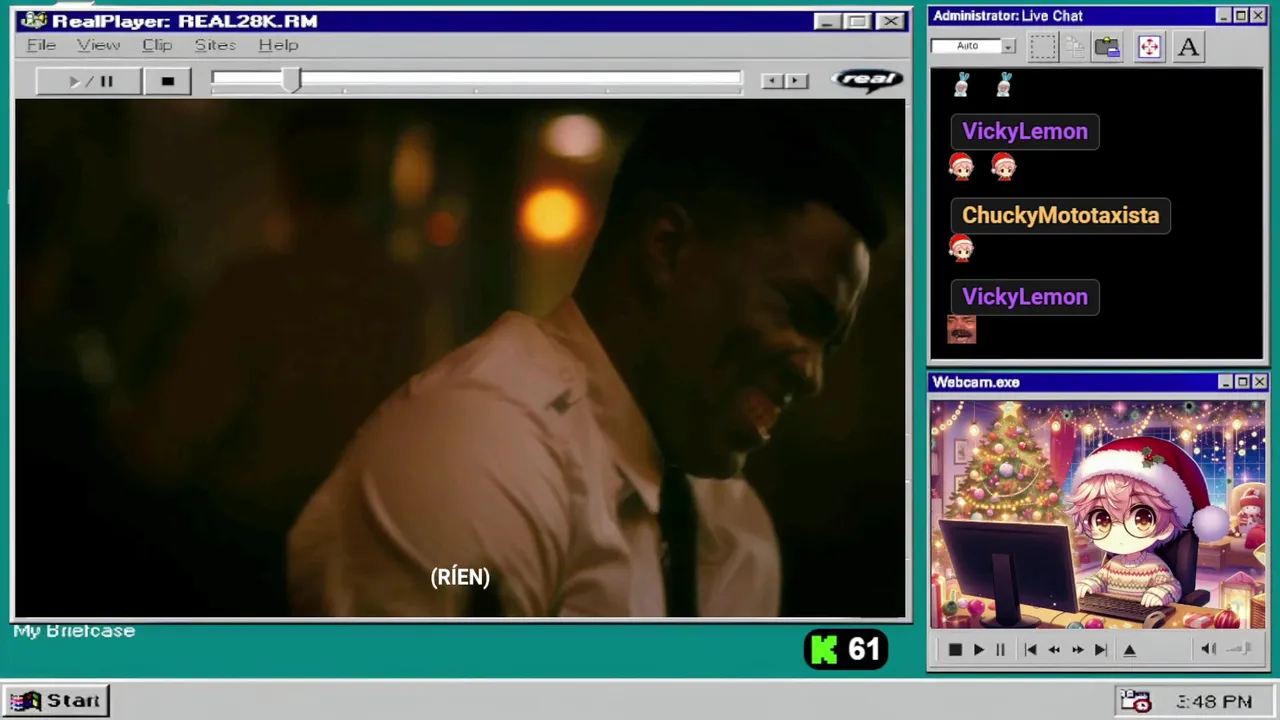Click the webcam anime avatar image

pos(1097,515)
